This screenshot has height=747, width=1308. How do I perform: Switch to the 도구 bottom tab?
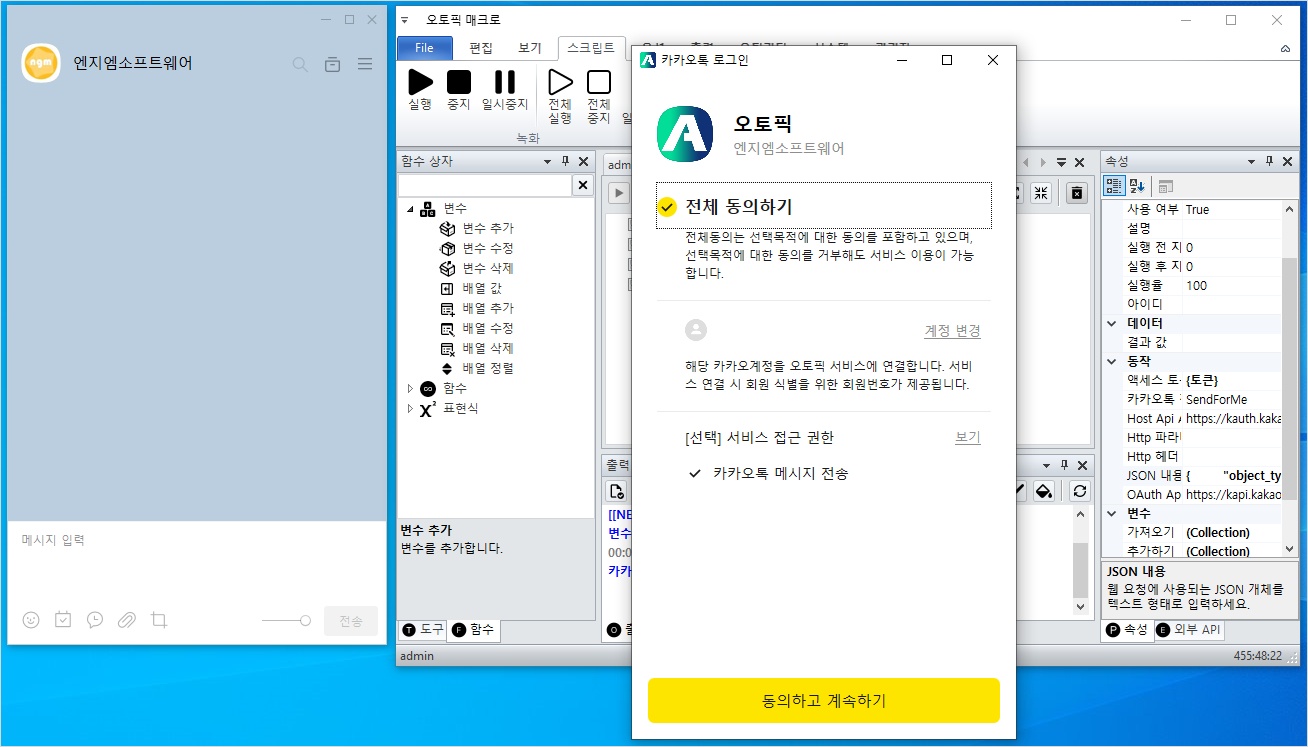[423, 630]
